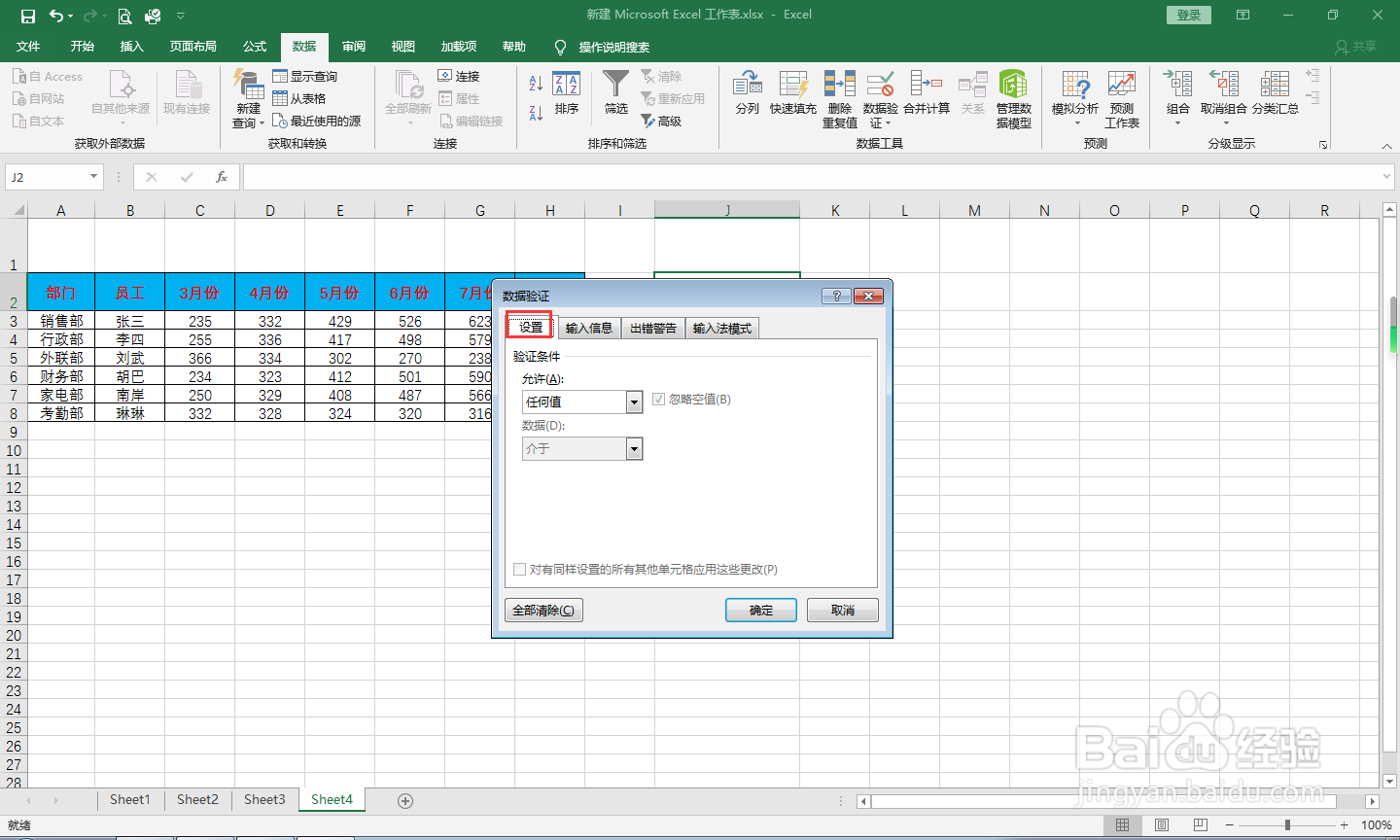Image resolution: width=1400 pixels, height=840 pixels.
Task: Switch to the IME Mode tab
Action: tap(721, 328)
